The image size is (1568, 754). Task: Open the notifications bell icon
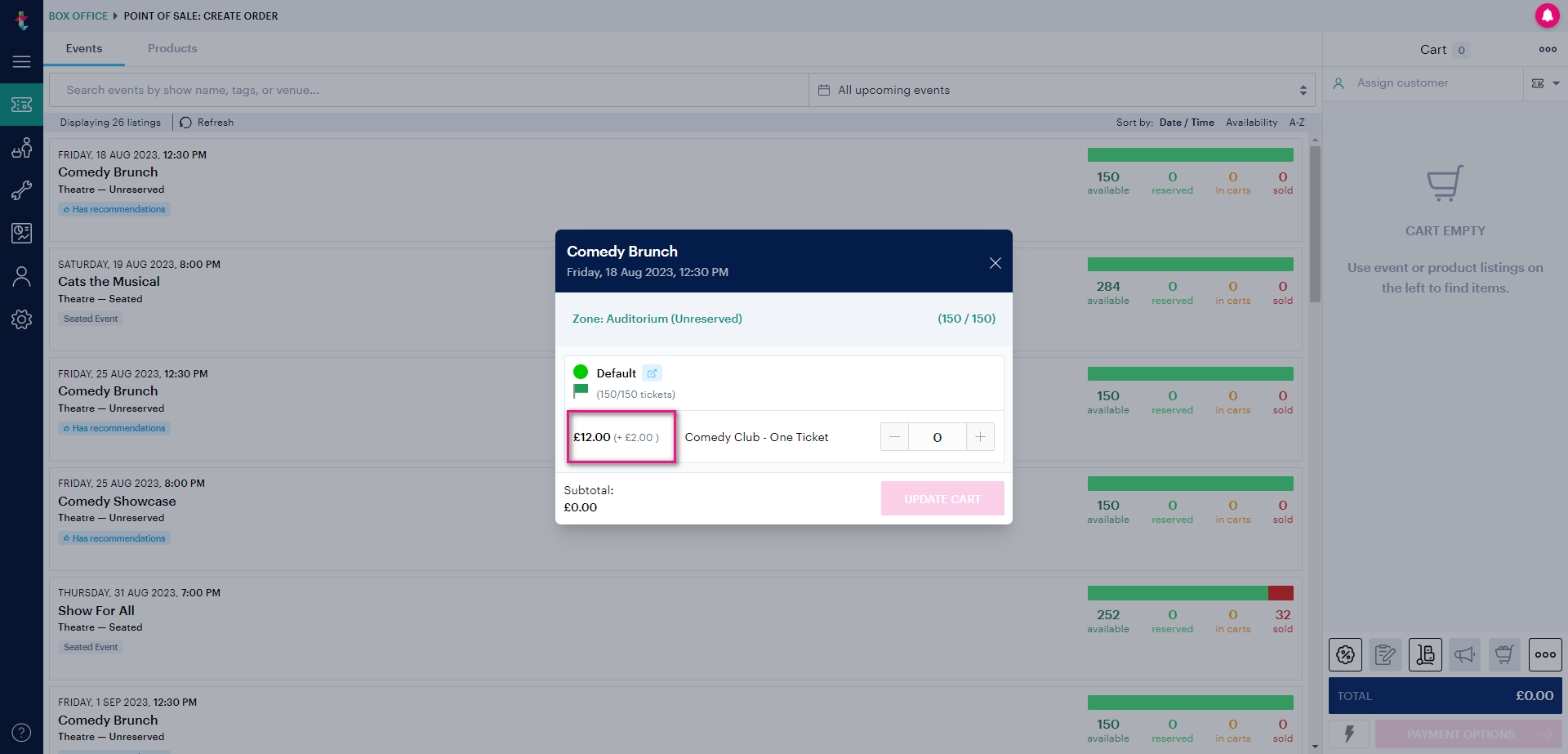1547,16
